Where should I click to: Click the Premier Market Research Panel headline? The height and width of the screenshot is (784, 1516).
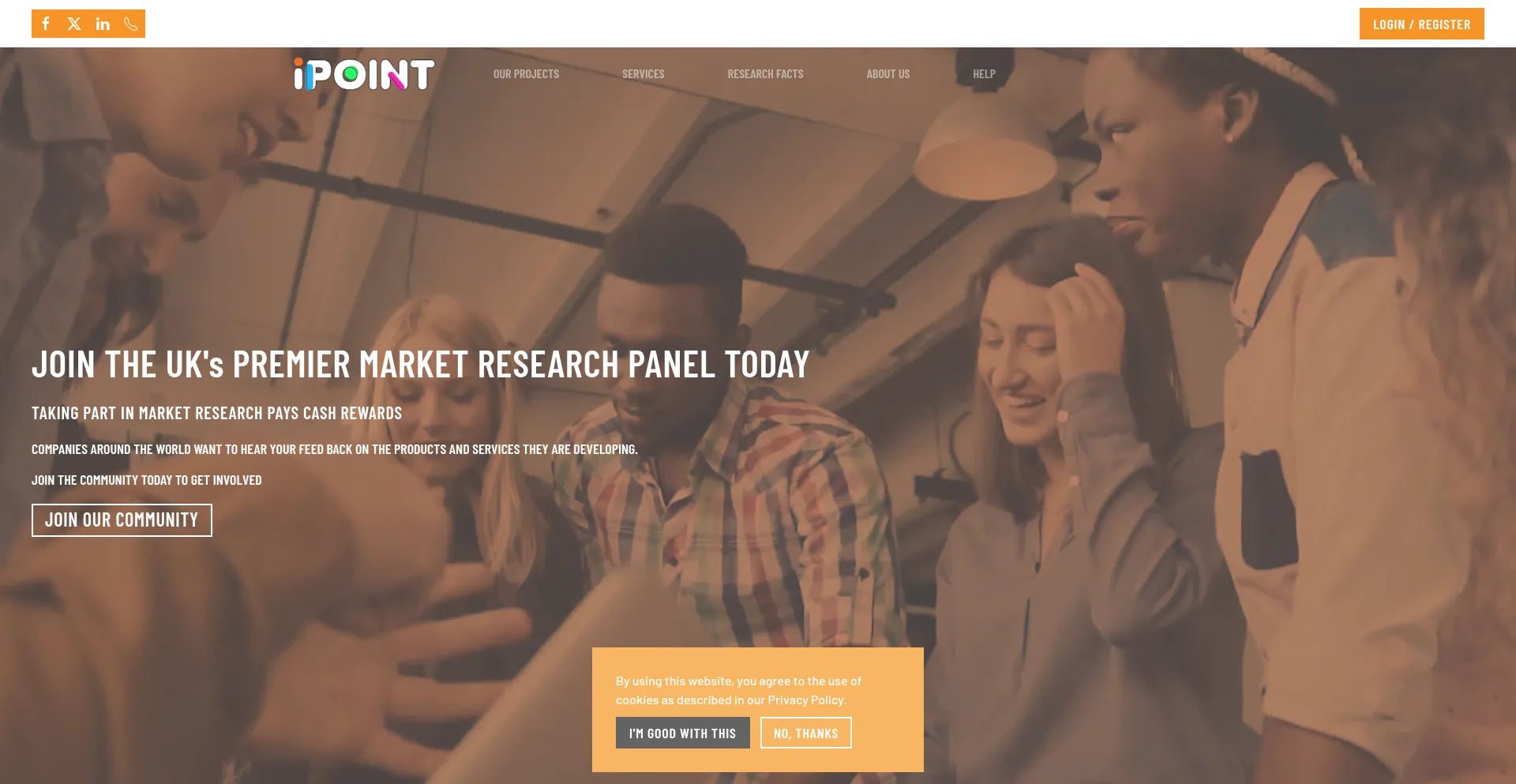421,365
